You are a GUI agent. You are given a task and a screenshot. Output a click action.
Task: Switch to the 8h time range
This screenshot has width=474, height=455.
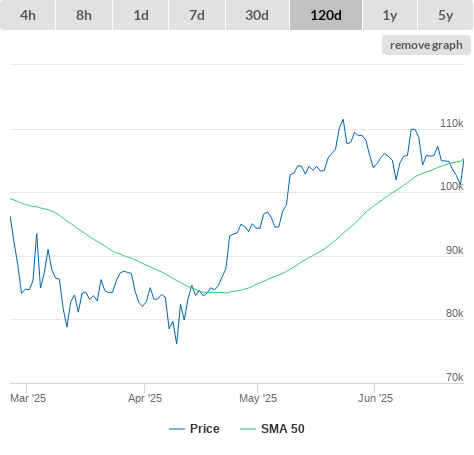pyautogui.click(x=84, y=15)
